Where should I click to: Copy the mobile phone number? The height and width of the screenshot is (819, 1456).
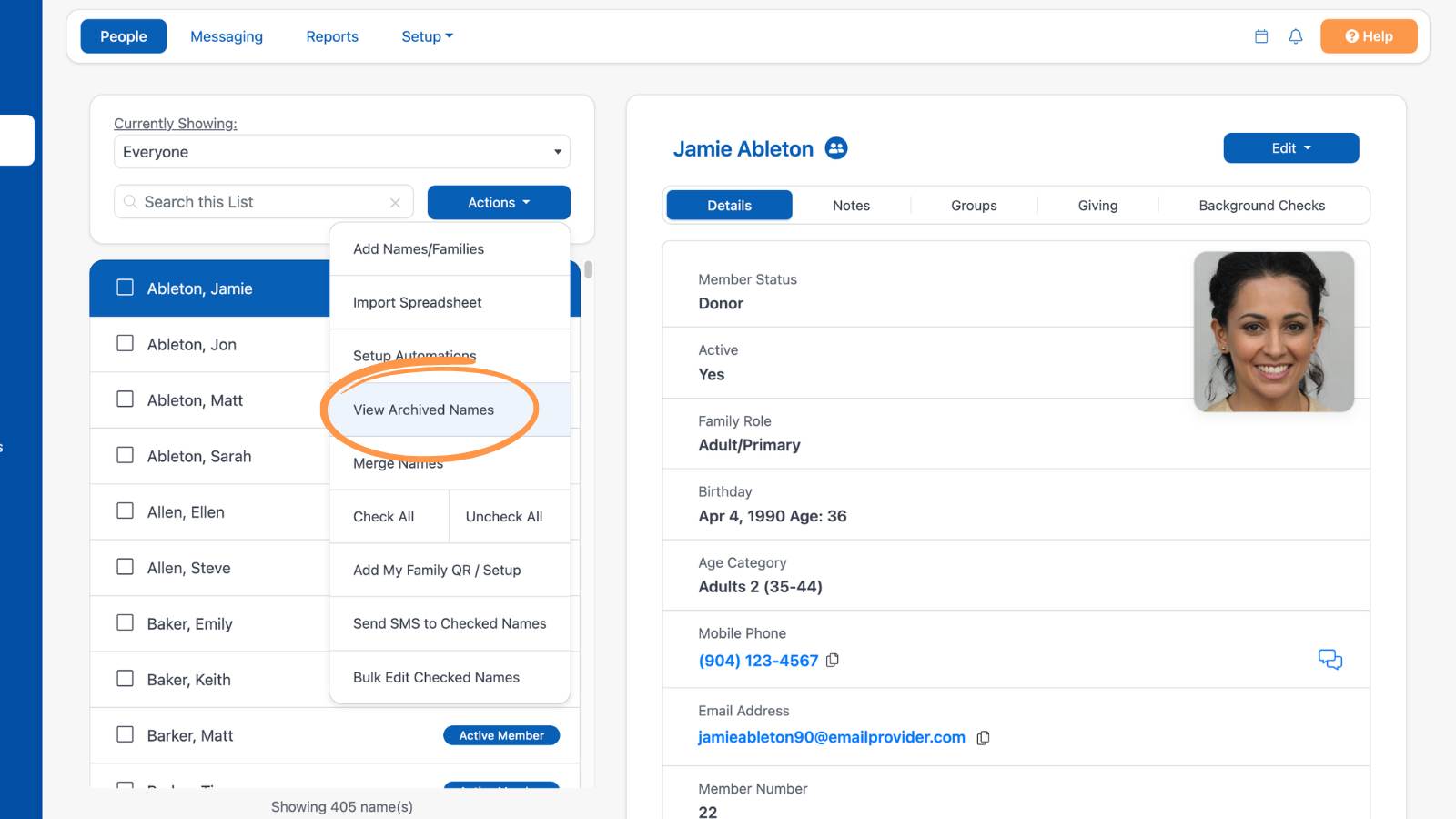click(833, 661)
